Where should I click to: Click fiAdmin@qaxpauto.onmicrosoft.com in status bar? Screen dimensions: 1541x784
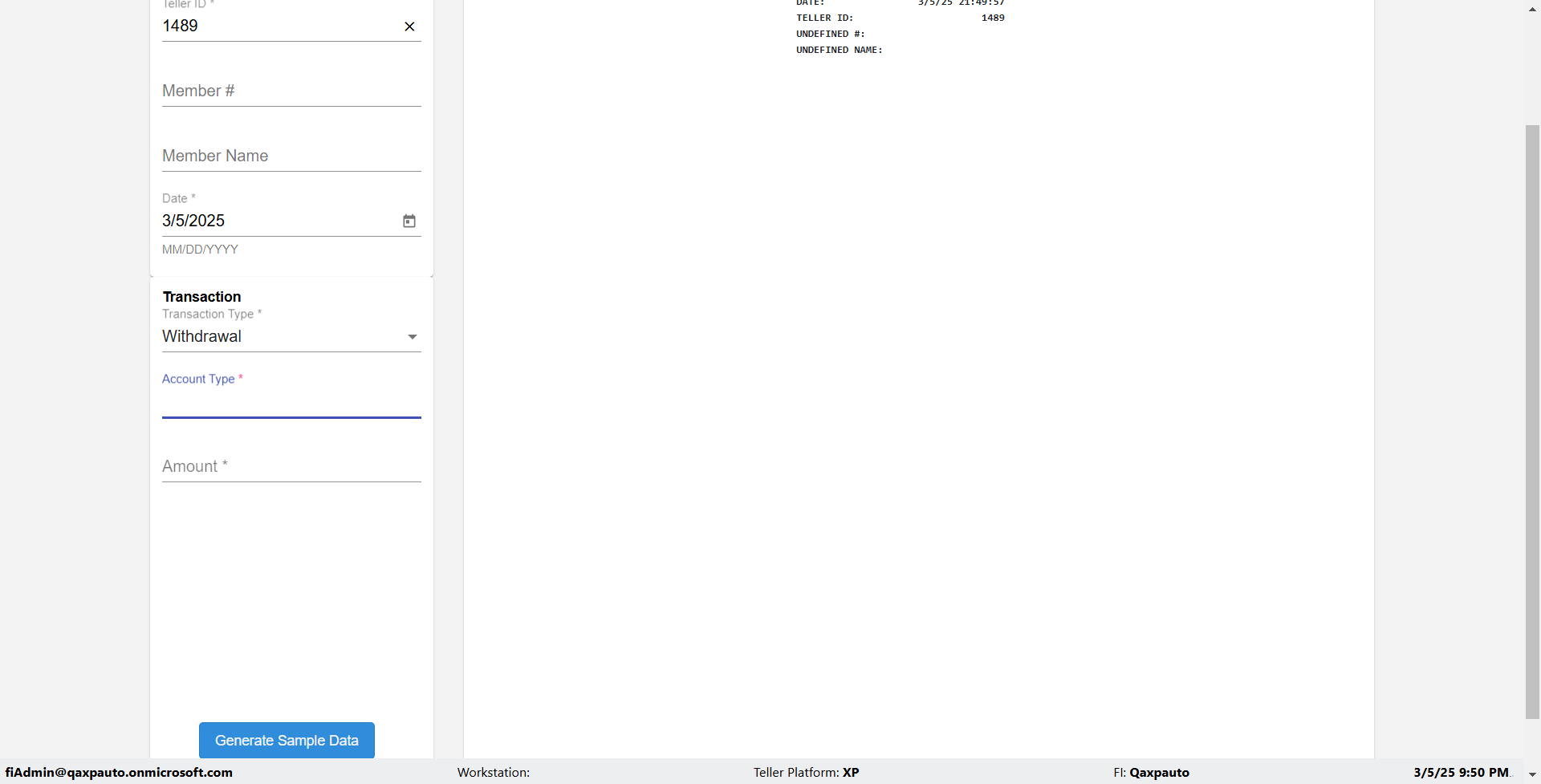pyautogui.click(x=119, y=772)
